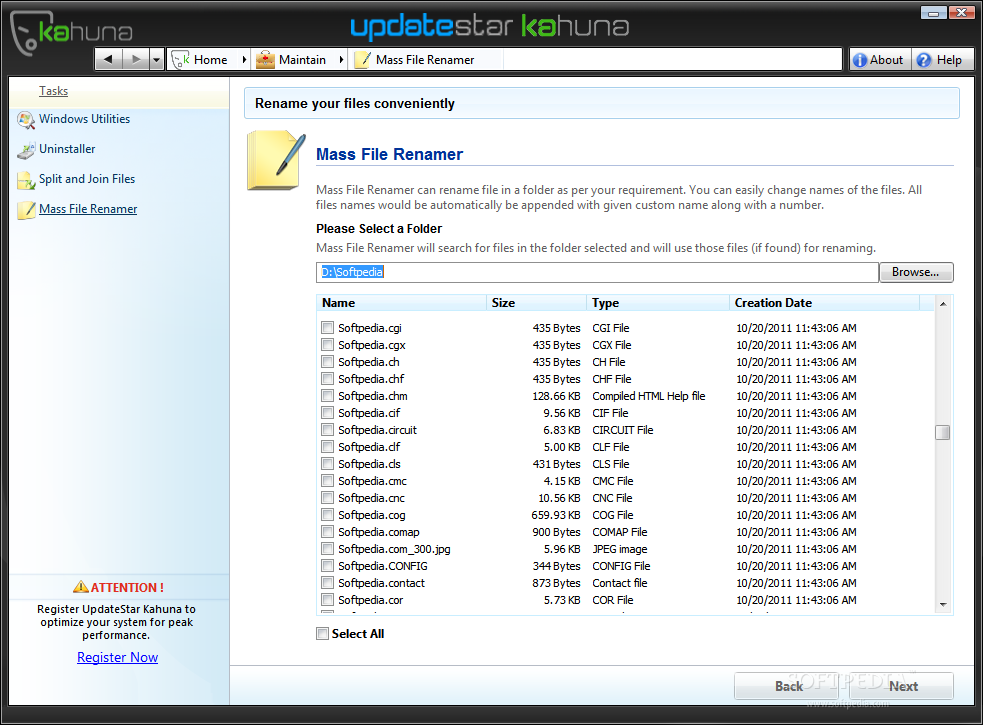The width and height of the screenshot is (983, 725).
Task: Check the Softpedia.ch checkbox
Action: click(x=327, y=361)
